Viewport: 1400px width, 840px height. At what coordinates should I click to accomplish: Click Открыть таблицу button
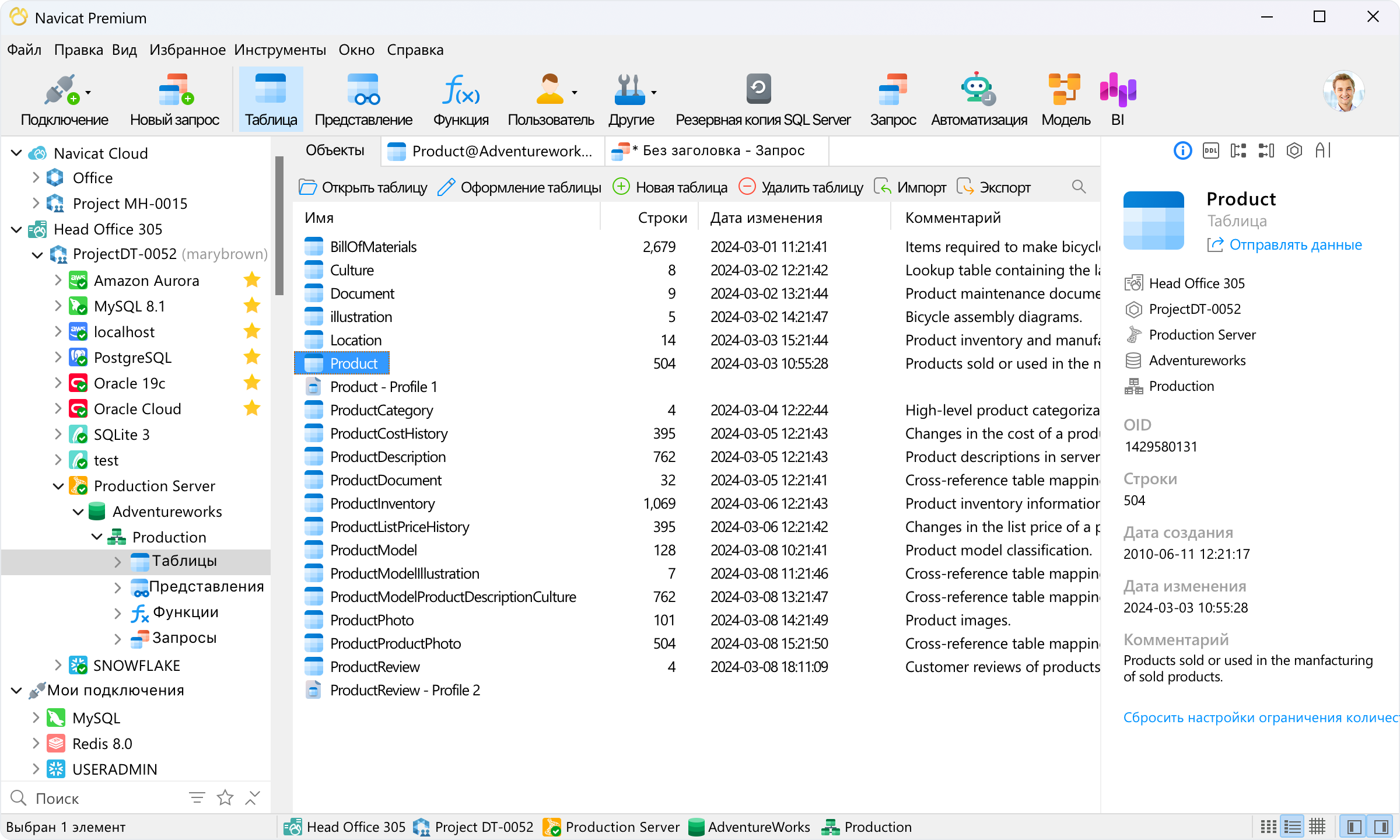pyautogui.click(x=363, y=187)
